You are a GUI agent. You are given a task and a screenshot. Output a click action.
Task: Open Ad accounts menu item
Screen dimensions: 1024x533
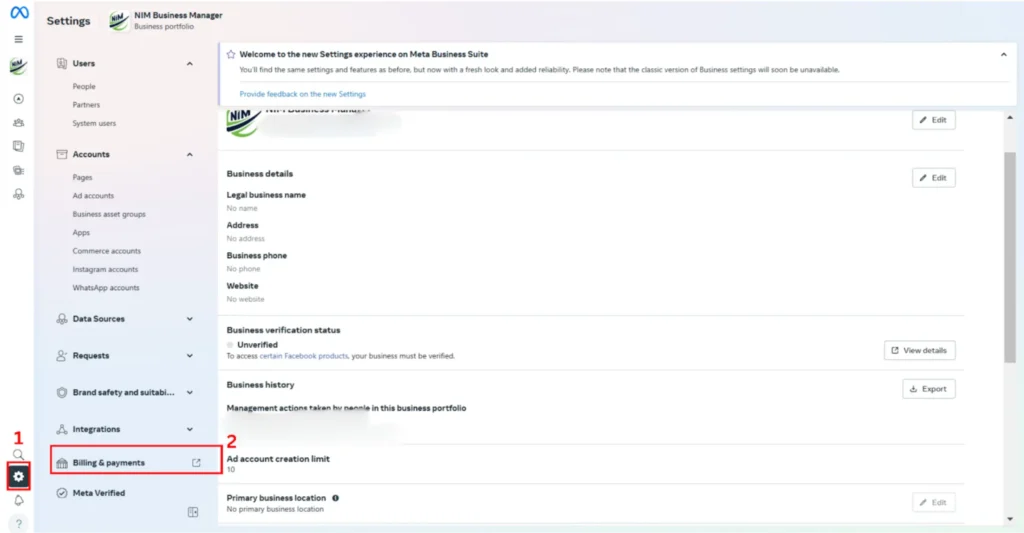click(93, 196)
